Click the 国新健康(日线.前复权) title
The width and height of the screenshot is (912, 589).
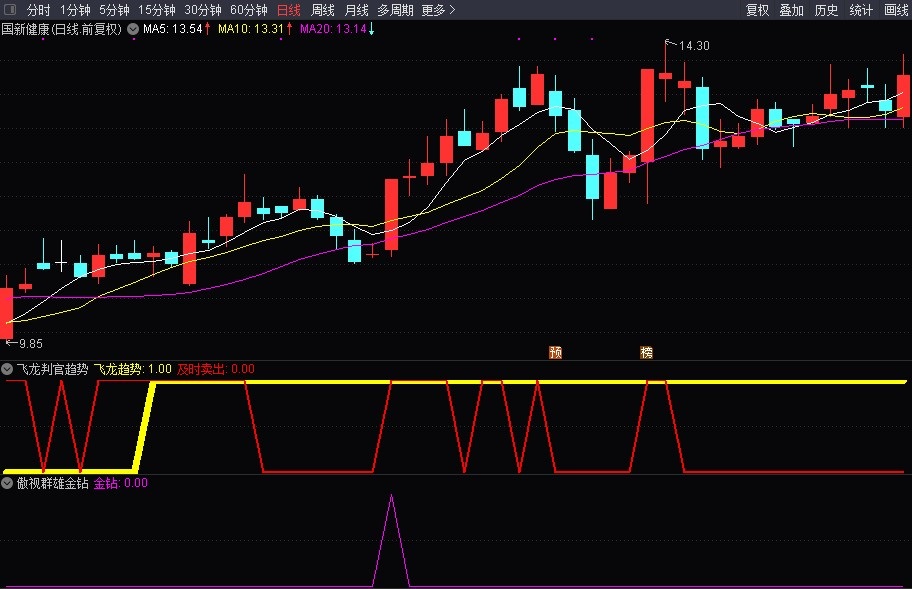(62, 28)
